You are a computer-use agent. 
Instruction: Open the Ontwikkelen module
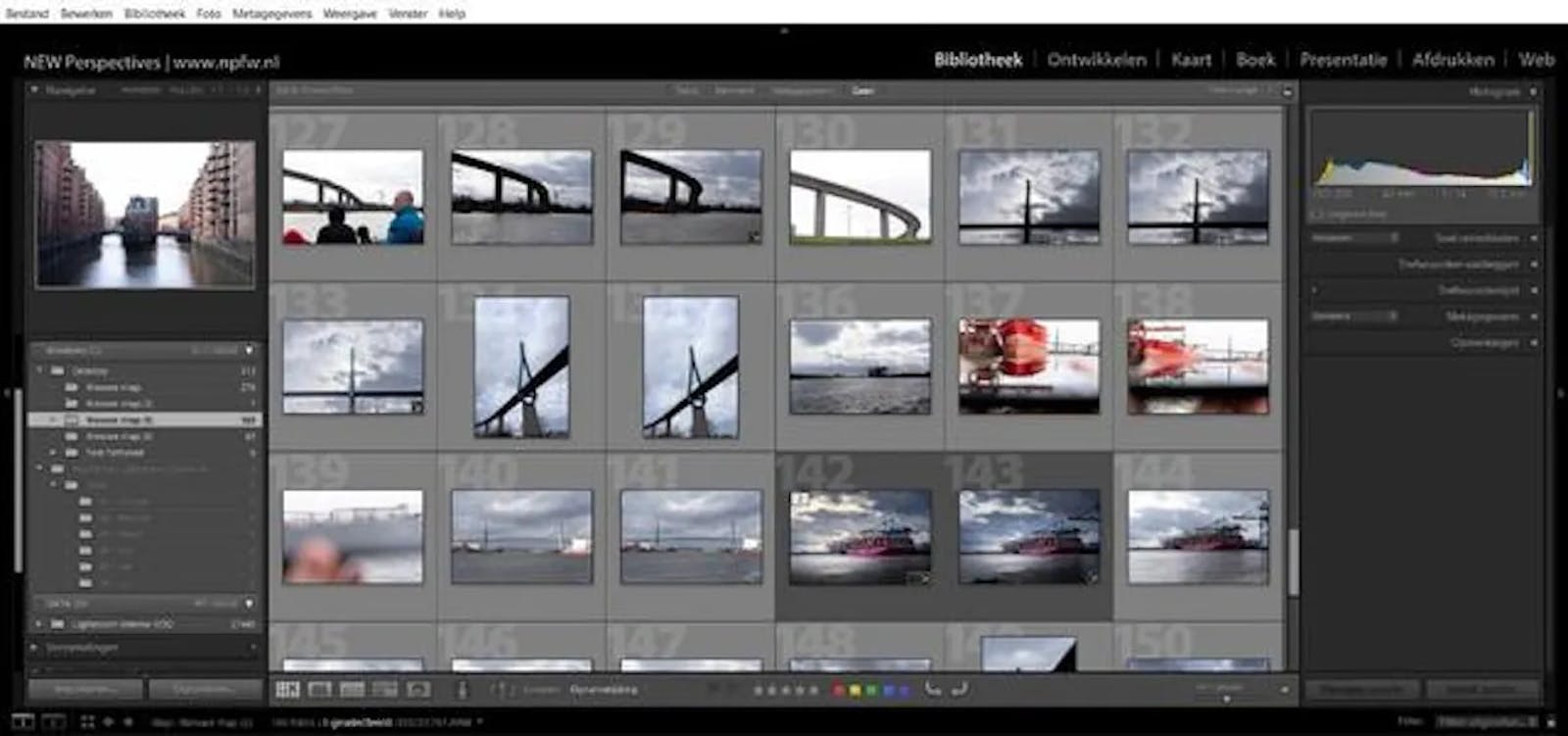[x=1096, y=60]
